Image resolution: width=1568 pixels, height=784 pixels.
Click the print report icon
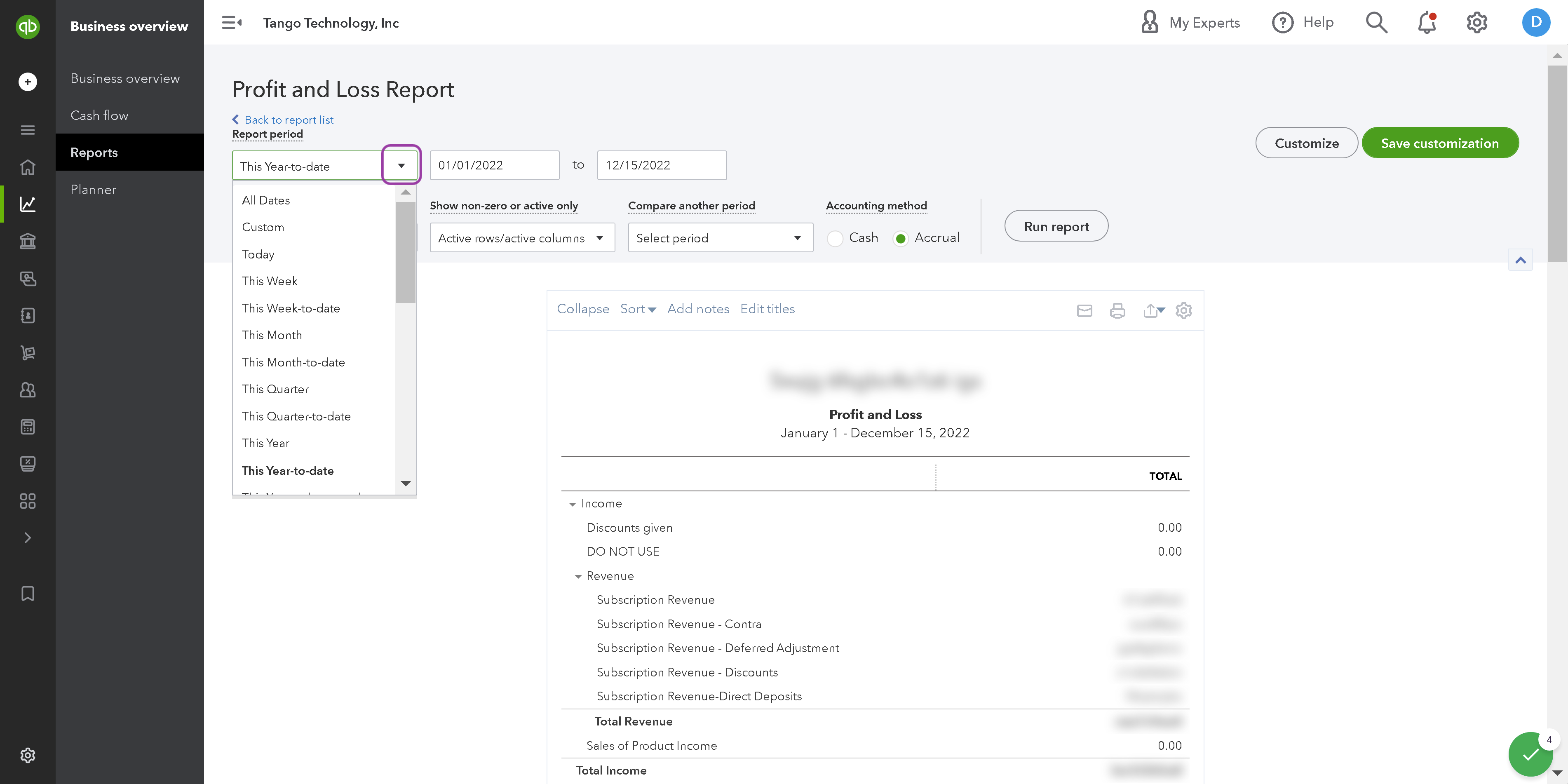coord(1117,310)
